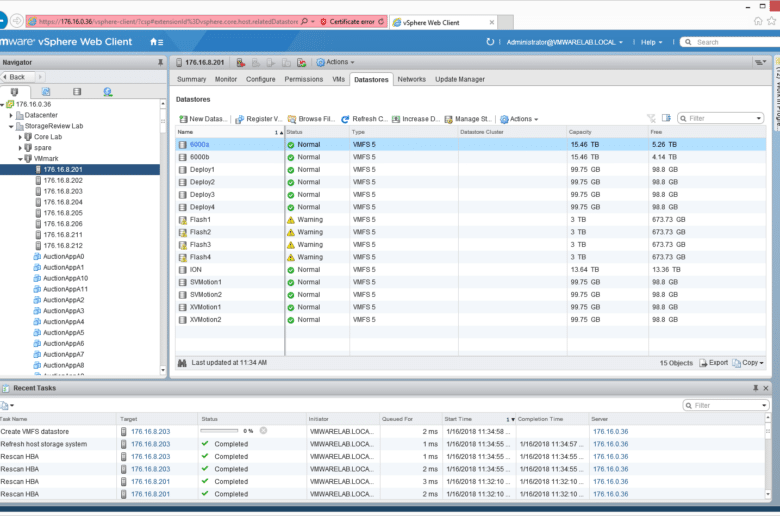The height and width of the screenshot is (516, 780).
Task: Click browser favorites star icon
Action: pos(772,21)
